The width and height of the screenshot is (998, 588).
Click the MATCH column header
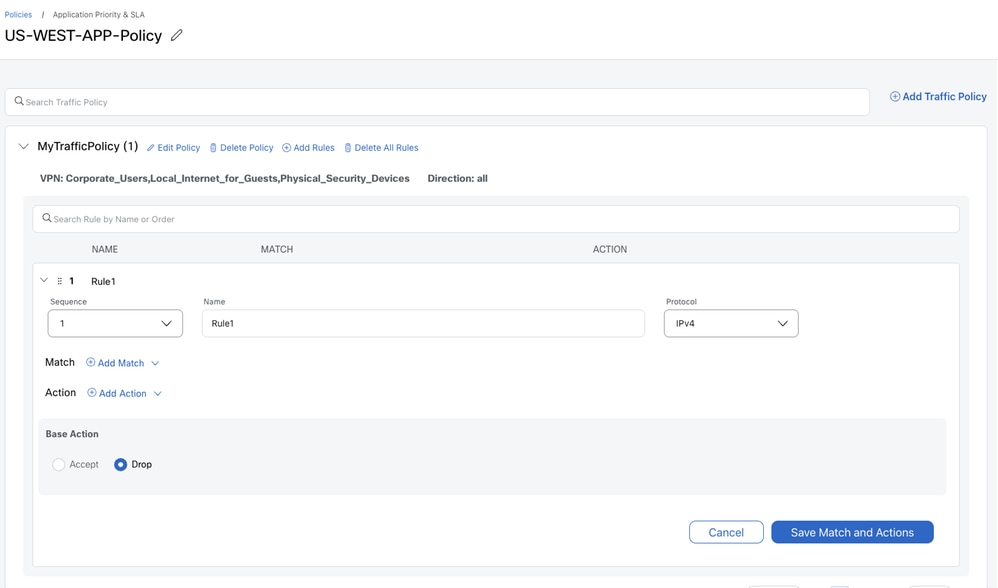(x=277, y=249)
